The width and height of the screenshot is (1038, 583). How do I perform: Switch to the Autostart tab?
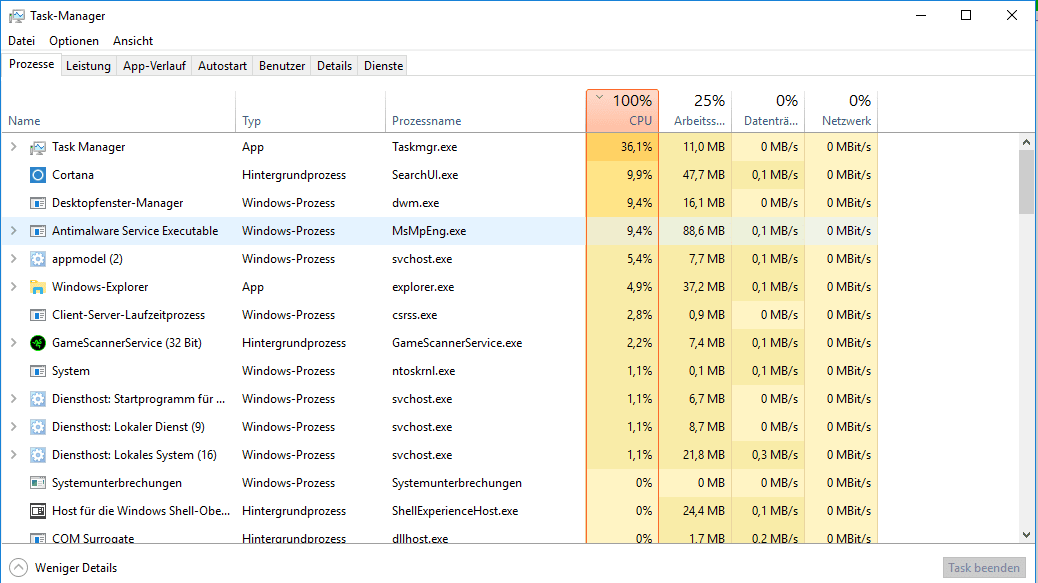tap(222, 66)
